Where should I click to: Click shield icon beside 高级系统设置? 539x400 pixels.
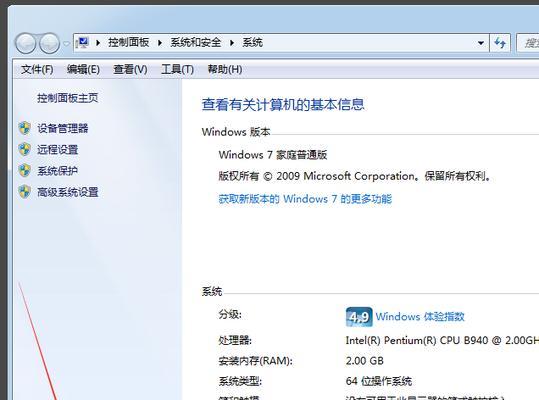point(25,192)
